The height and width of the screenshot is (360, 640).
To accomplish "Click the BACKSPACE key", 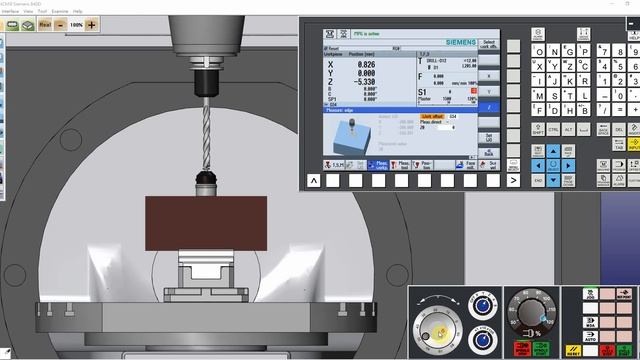I will tap(603, 130).
